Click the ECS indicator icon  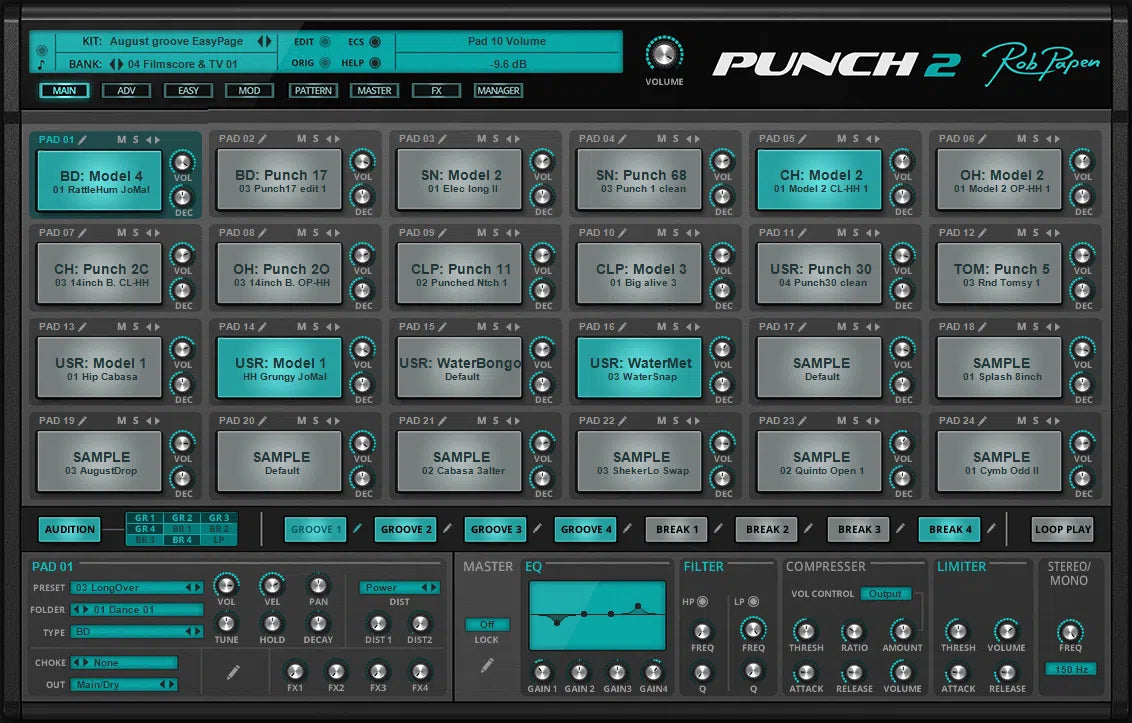[375, 43]
